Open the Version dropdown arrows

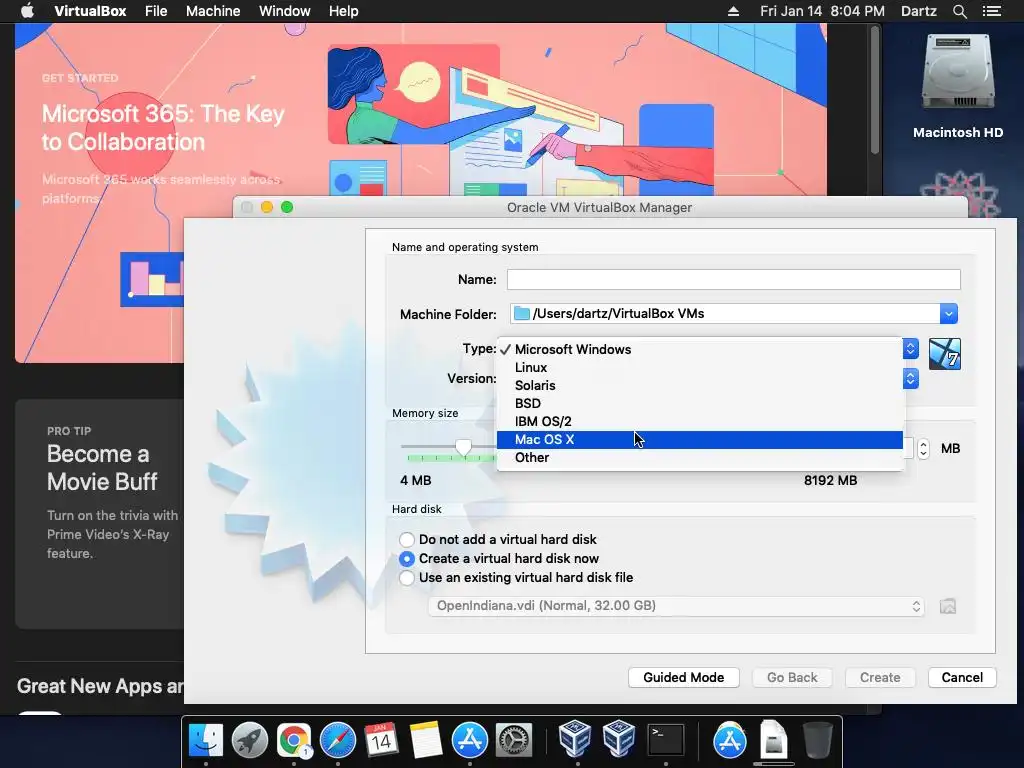(910, 379)
